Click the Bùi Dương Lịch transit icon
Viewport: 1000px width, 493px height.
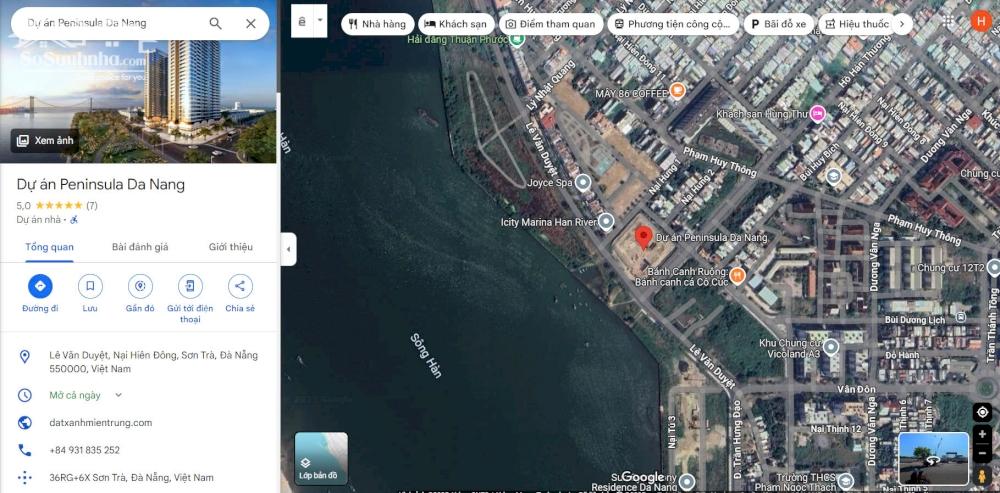click(960, 316)
